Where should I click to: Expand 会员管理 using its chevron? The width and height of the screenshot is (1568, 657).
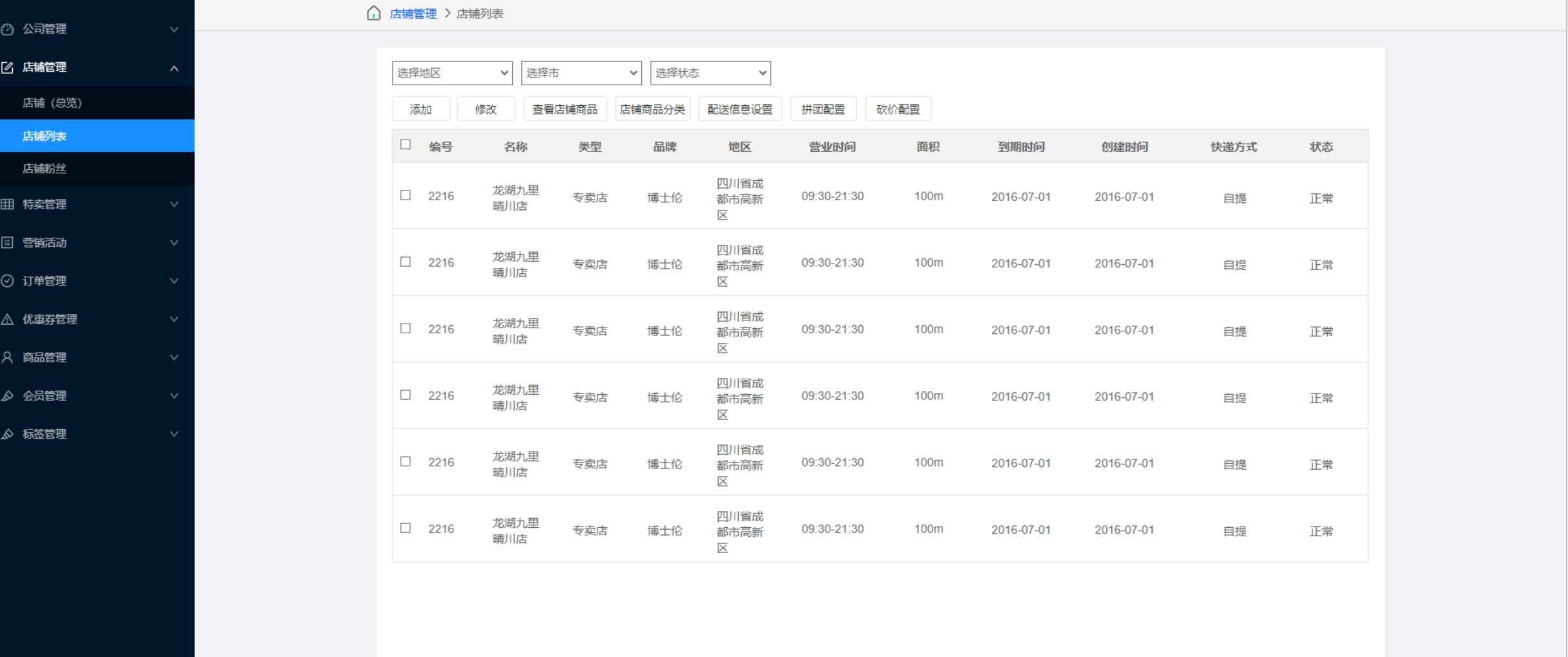[174, 395]
